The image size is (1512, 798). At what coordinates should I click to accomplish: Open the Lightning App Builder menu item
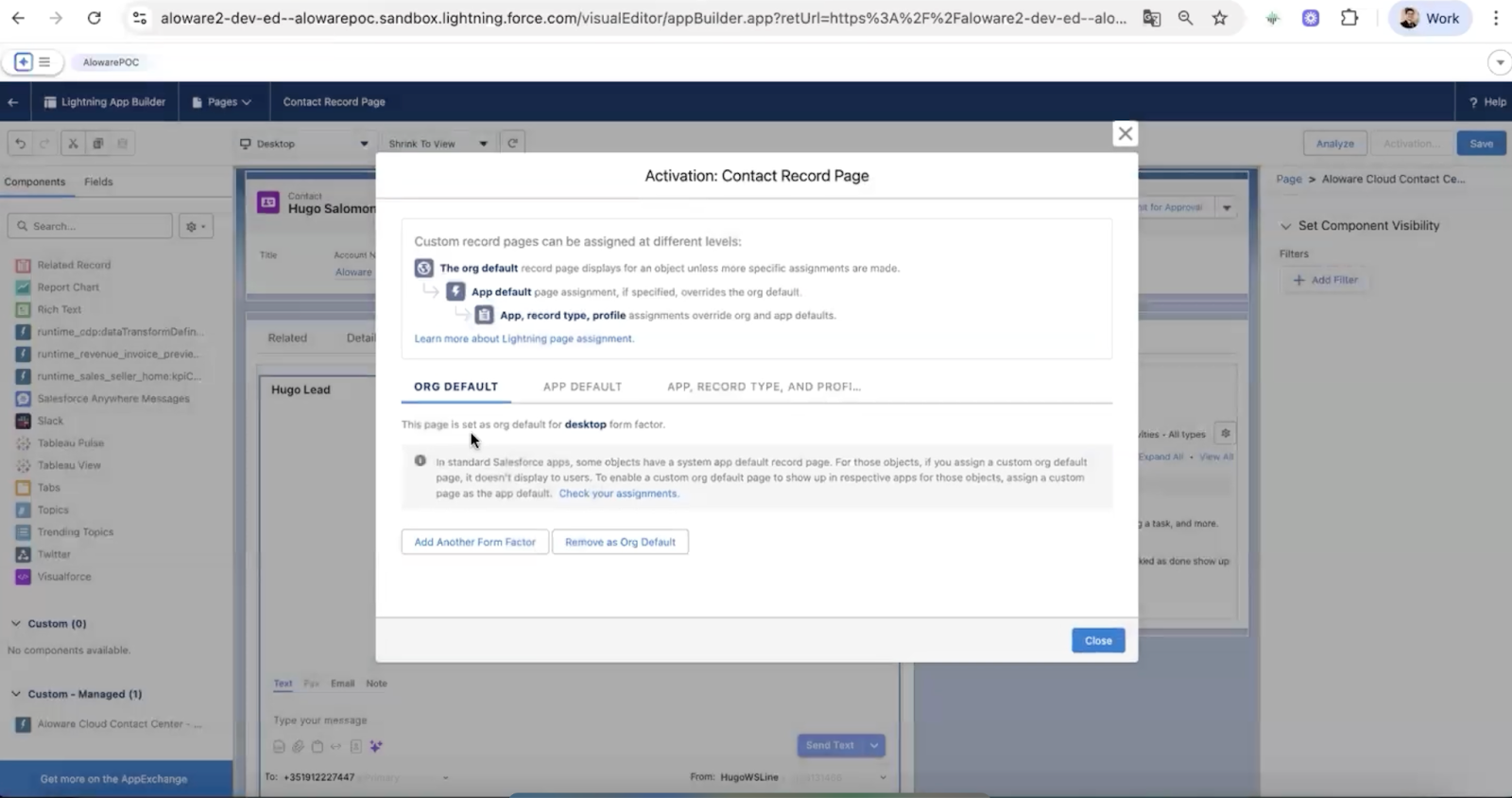(104, 102)
